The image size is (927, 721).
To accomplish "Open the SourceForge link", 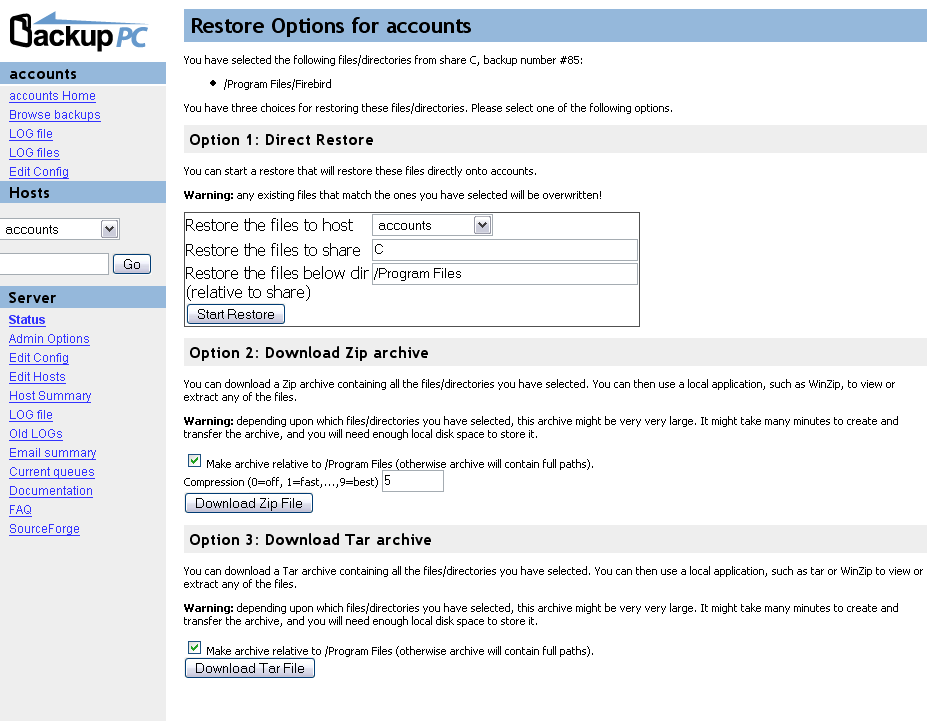I will click(x=44, y=528).
